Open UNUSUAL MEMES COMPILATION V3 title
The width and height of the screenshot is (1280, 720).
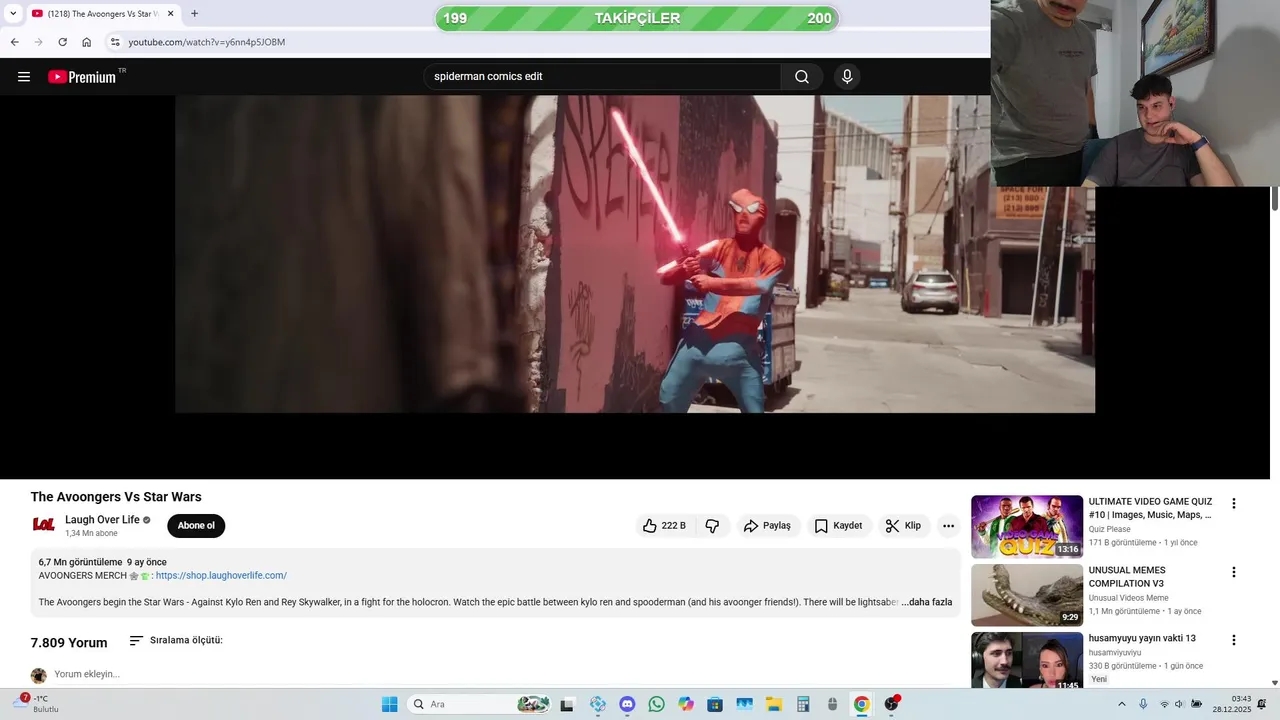point(1128,577)
